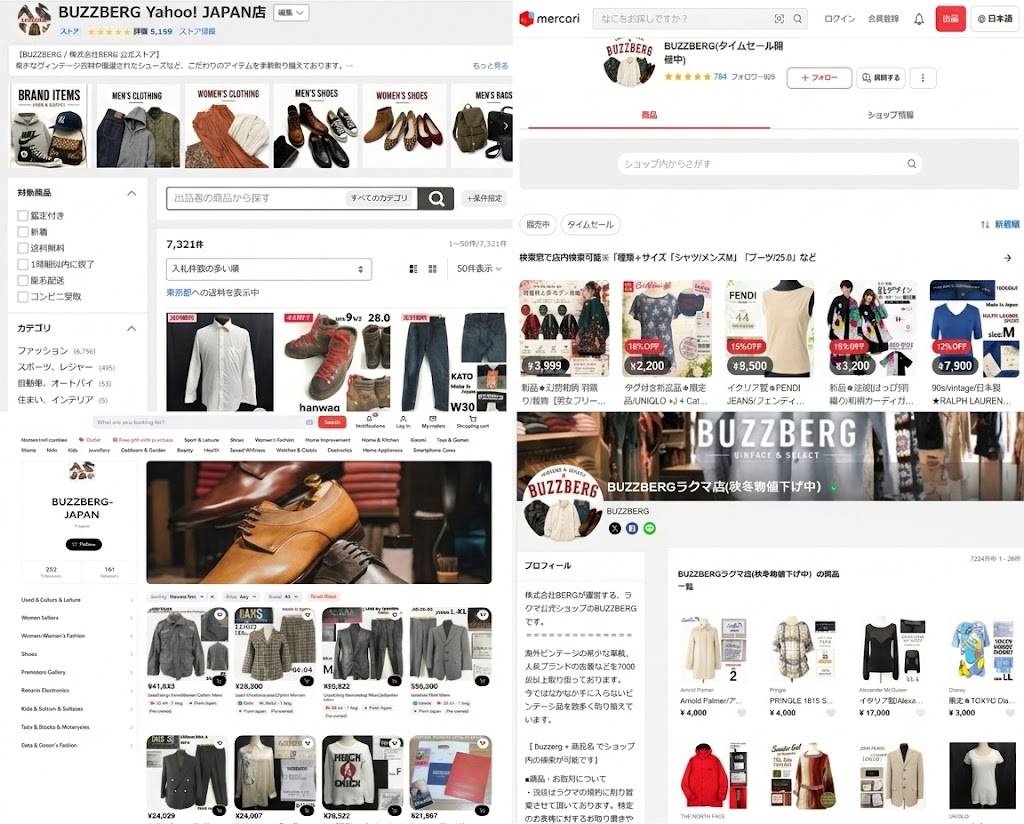Check the 鑑定付き filter checkbox
Screen dimensions: 1024x824
tap(23, 215)
